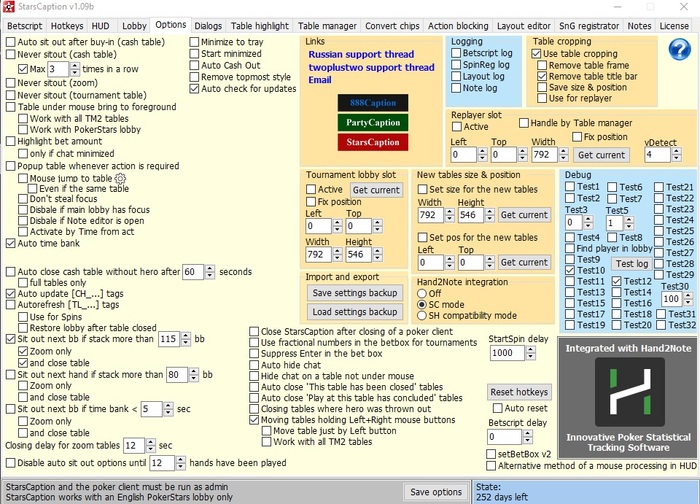Image resolution: width=700 pixels, height=504 pixels.
Task: Toggle Test10 debug checkbox
Action: [570, 271]
